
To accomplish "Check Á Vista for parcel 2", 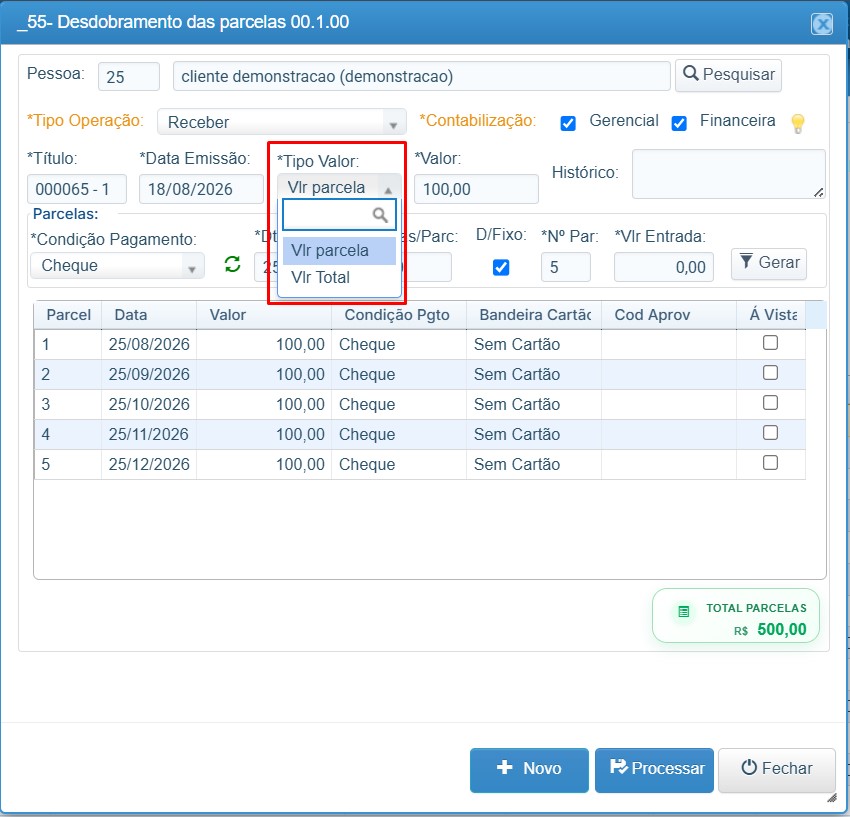I will coord(770,372).
